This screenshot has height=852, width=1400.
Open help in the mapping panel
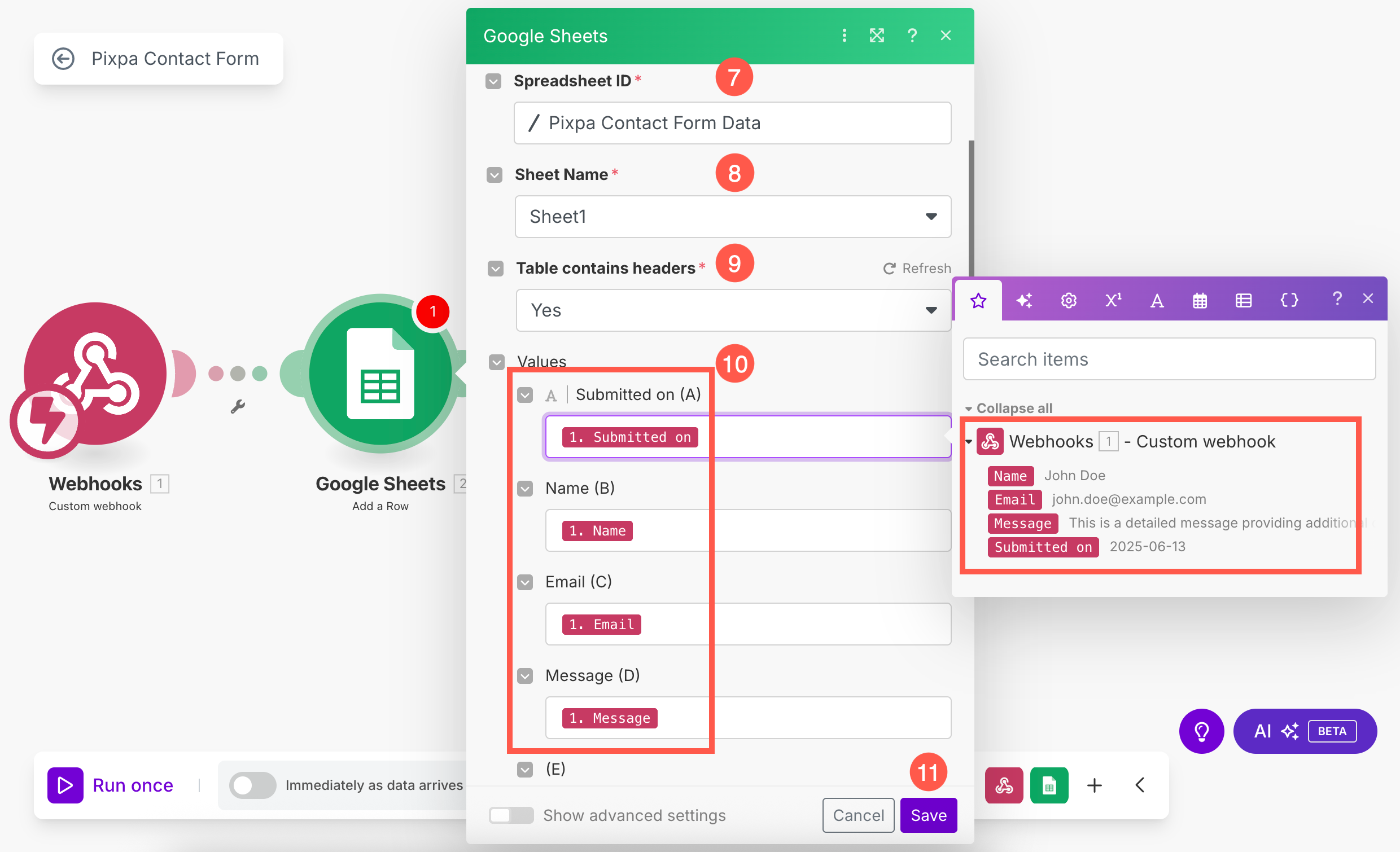point(1337,298)
